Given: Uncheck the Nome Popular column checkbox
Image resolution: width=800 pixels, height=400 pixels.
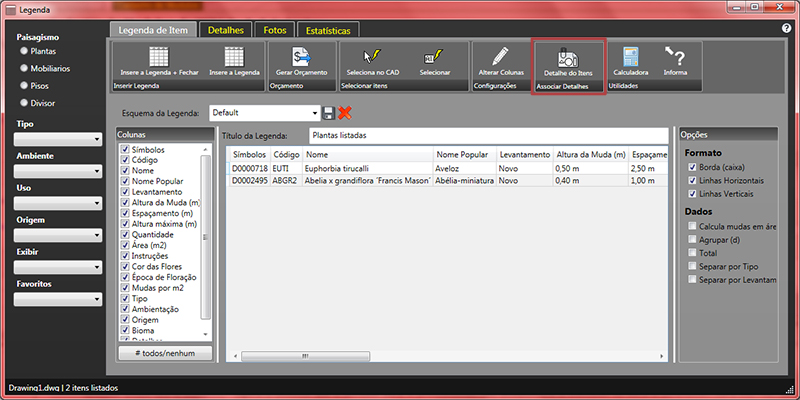Looking at the screenshot, I should [x=125, y=182].
